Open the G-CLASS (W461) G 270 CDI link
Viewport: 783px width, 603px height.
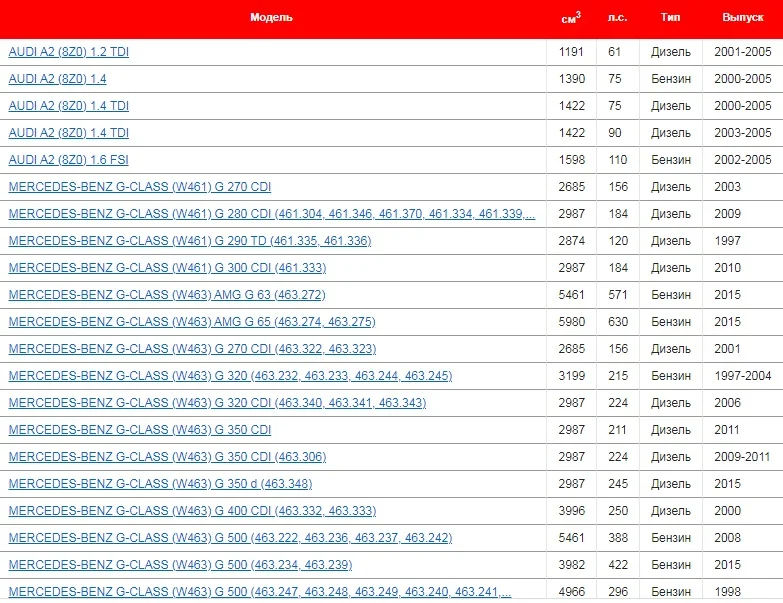coord(140,187)
